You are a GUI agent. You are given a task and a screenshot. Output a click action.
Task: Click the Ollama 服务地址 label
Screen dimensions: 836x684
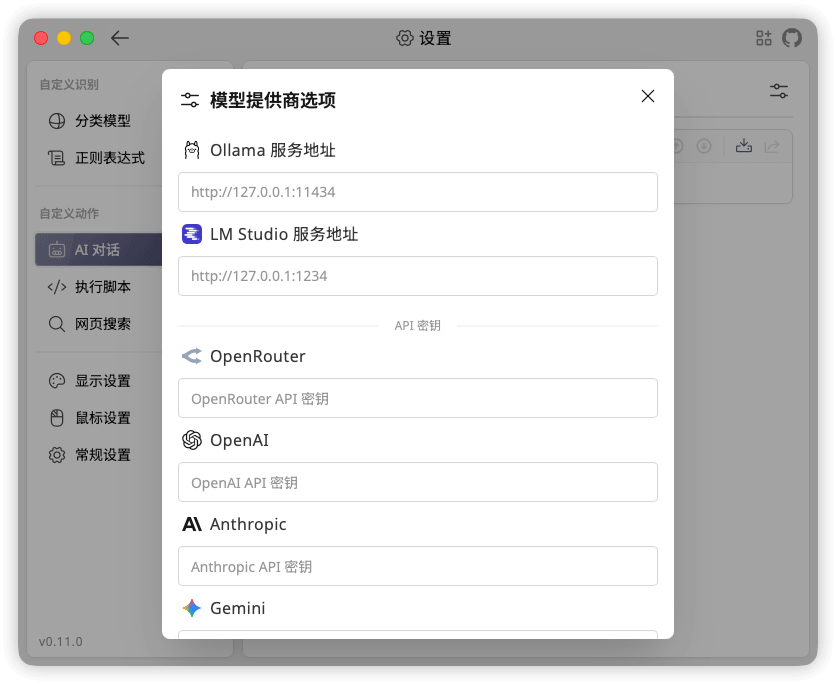point(272,150)
